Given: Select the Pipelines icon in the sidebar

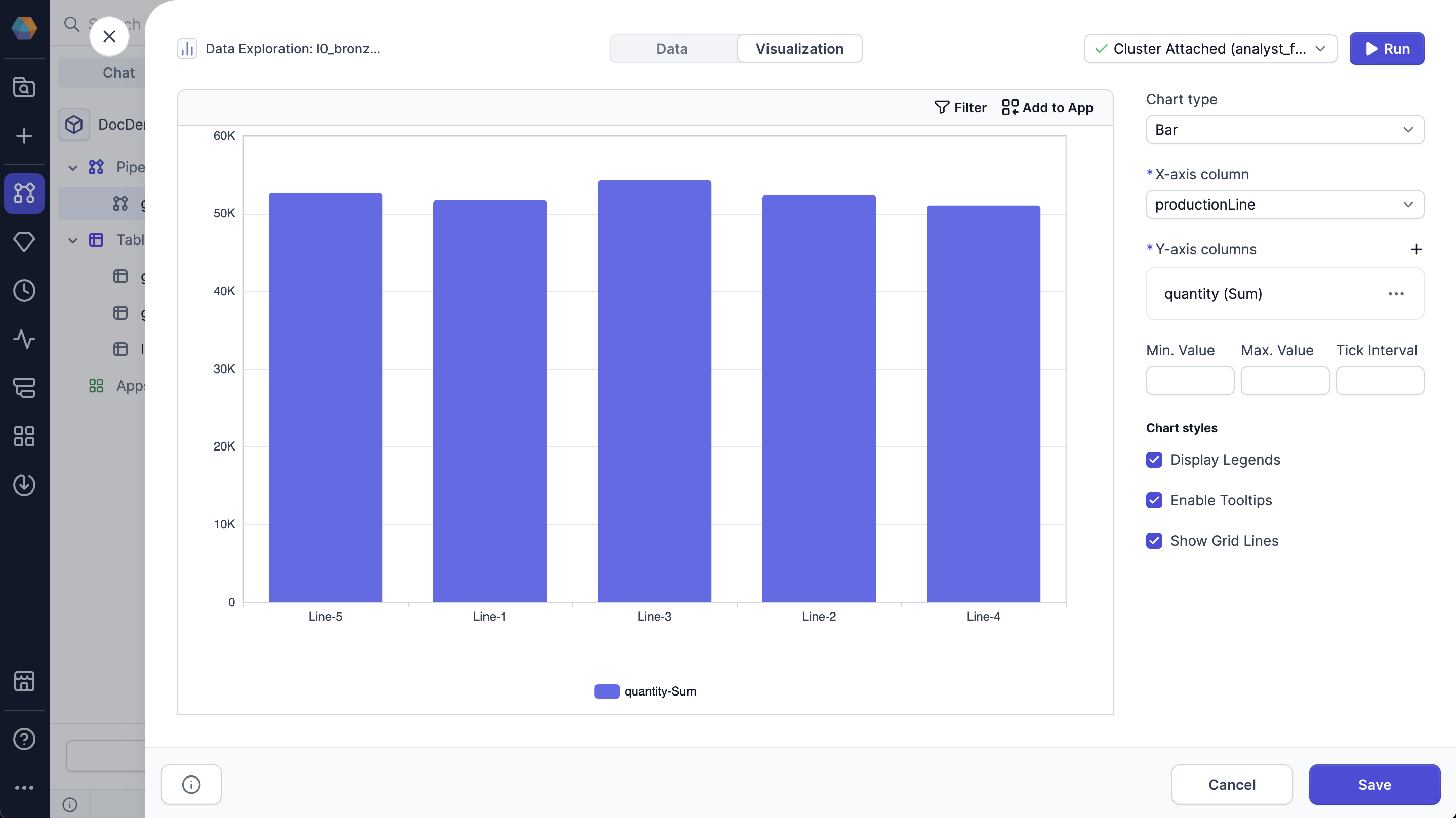Looking at the screenshot, I should (24, 193).
